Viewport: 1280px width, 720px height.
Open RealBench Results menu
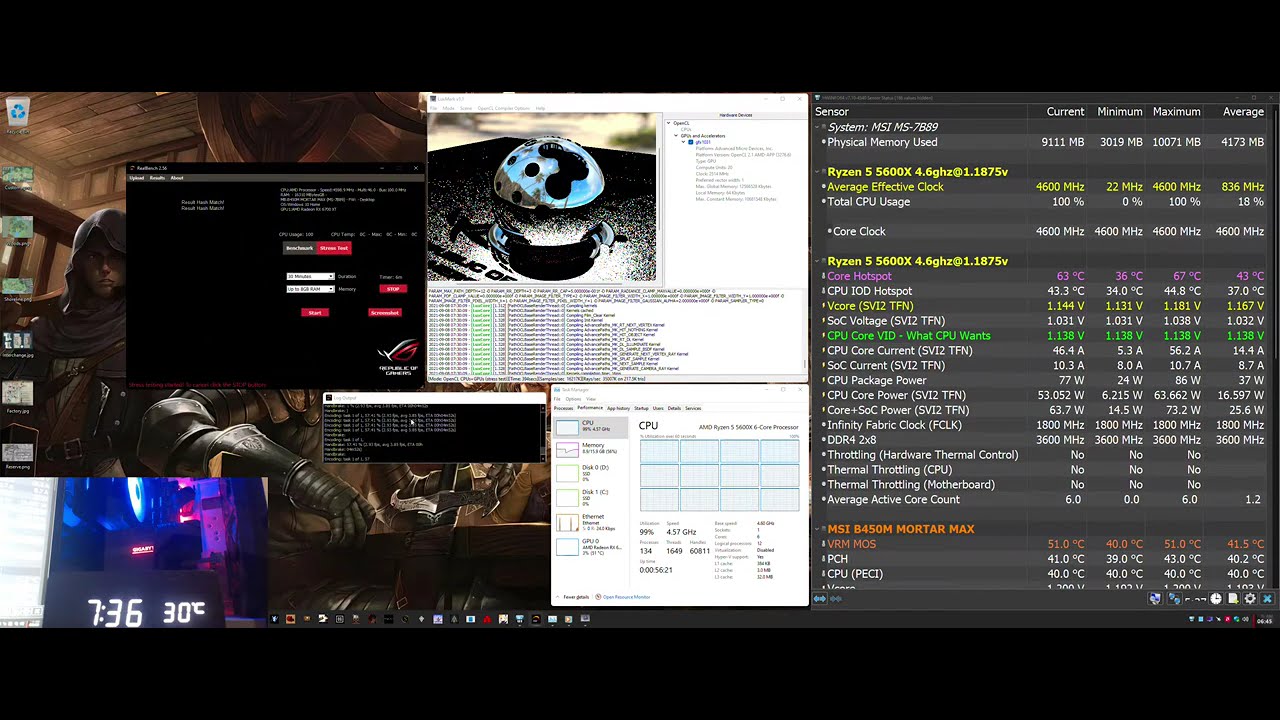tap(157, 178)
